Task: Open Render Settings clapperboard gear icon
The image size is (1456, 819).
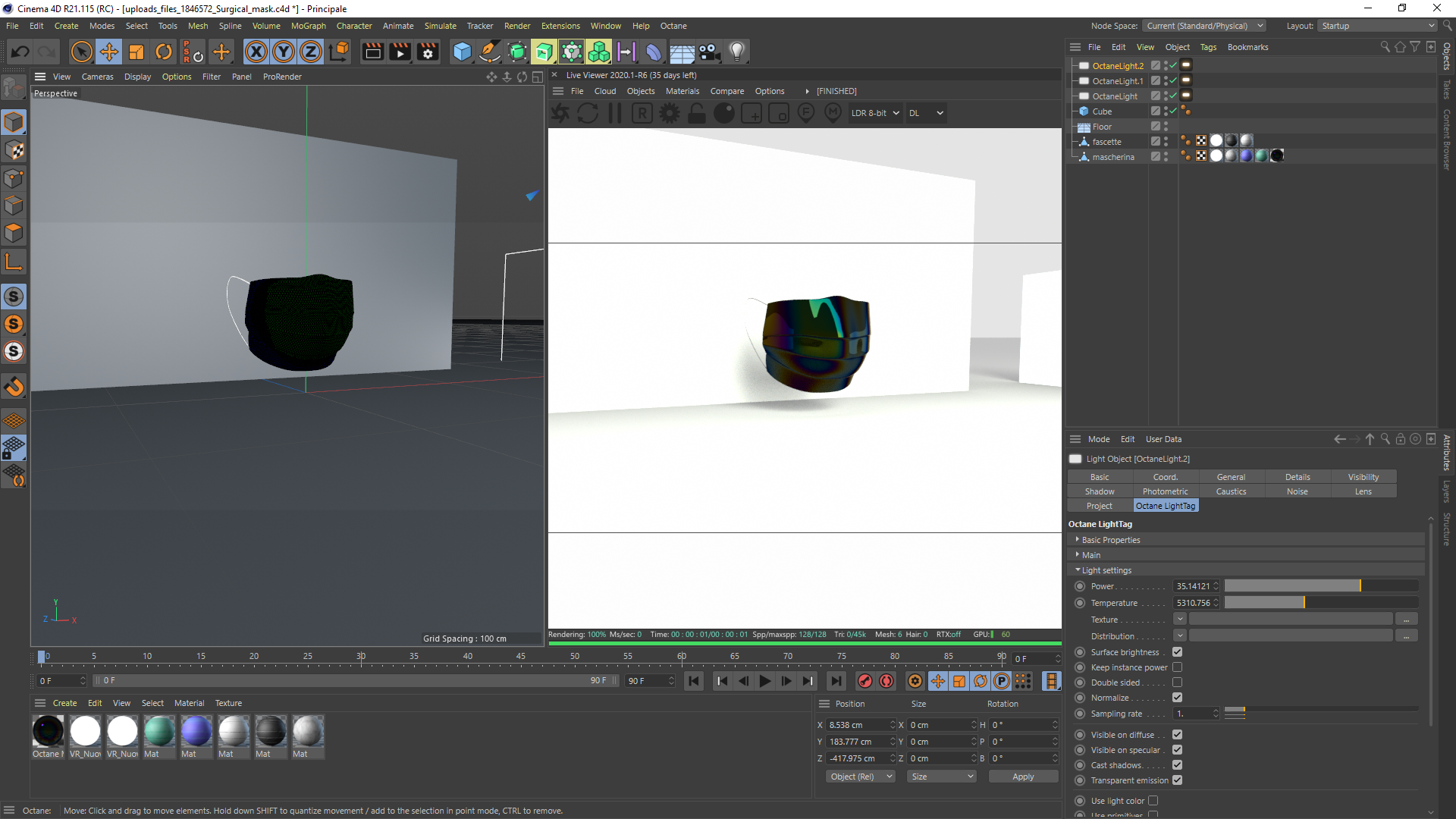Action: 428,52
